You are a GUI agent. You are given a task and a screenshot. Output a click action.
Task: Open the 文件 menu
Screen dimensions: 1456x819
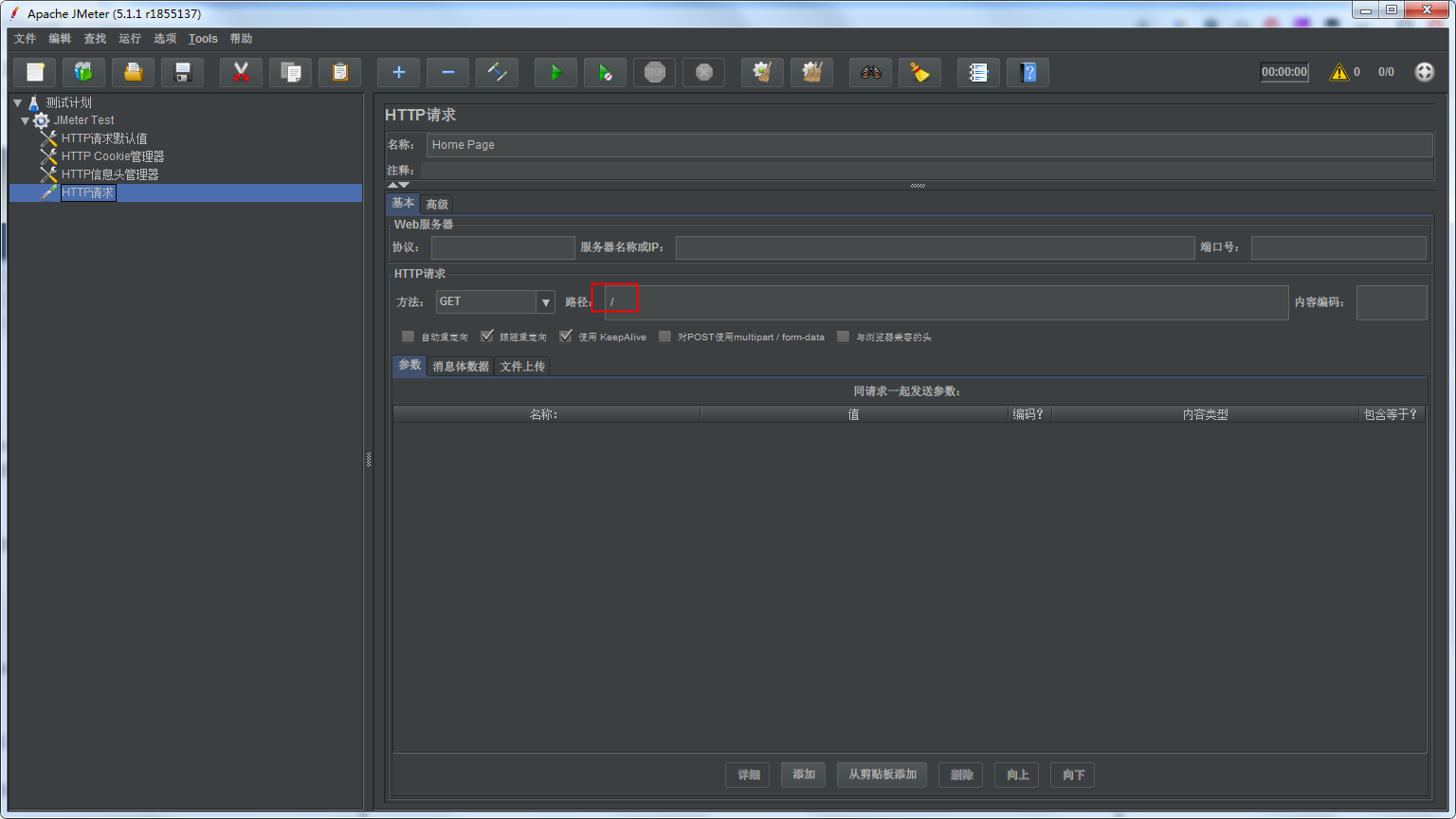click(x=25, y=39)
